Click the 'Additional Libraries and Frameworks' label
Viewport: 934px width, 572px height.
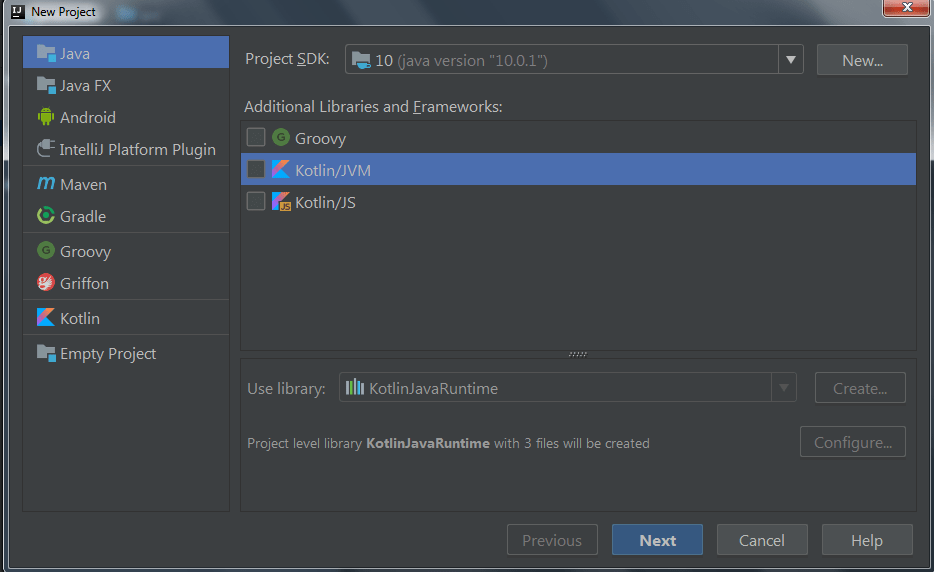373,106
